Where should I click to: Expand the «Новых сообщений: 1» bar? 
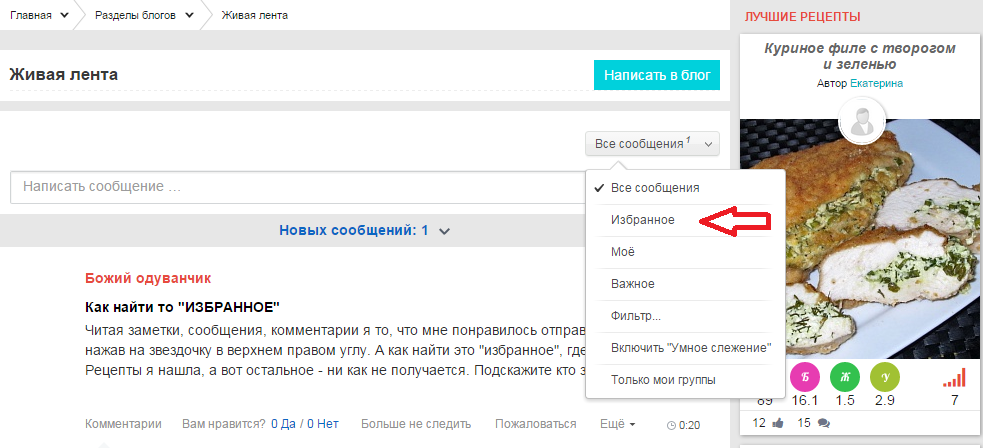tap(364, 230)
